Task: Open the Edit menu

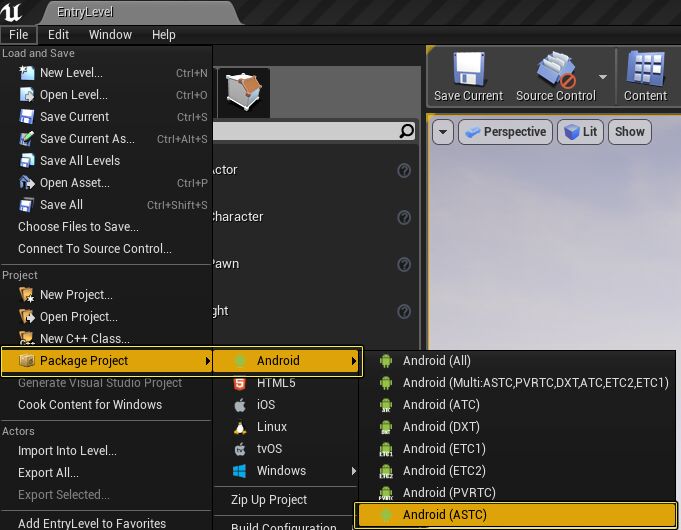Action: (58, 35)
